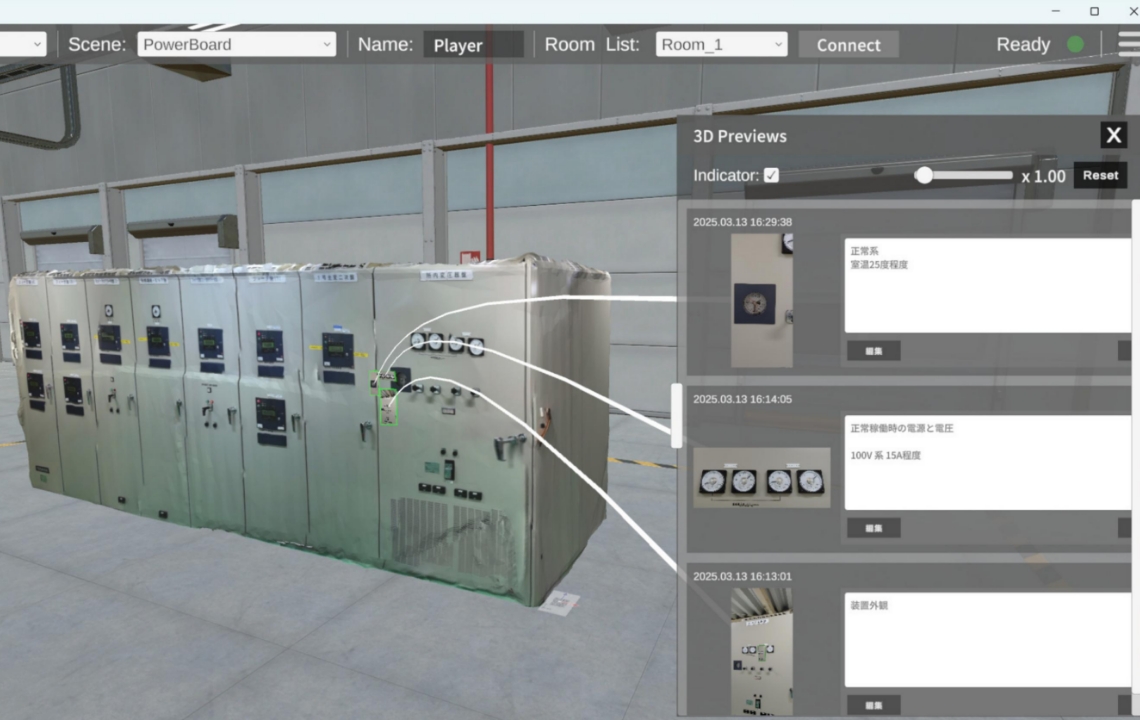The height and width of the screenshot is (720, 1140).
Task: Click the floor marker near cabinet base
Action: pos(559,603)
